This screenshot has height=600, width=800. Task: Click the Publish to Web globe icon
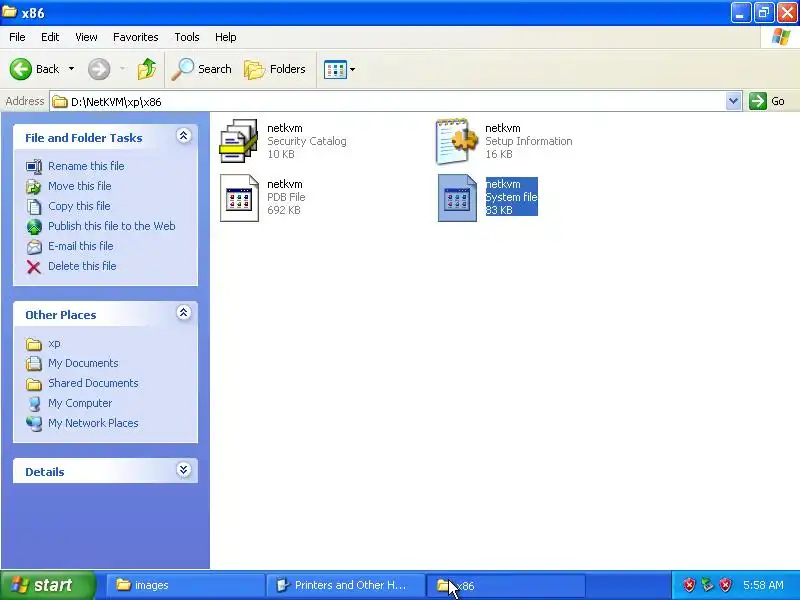point(34,227)
